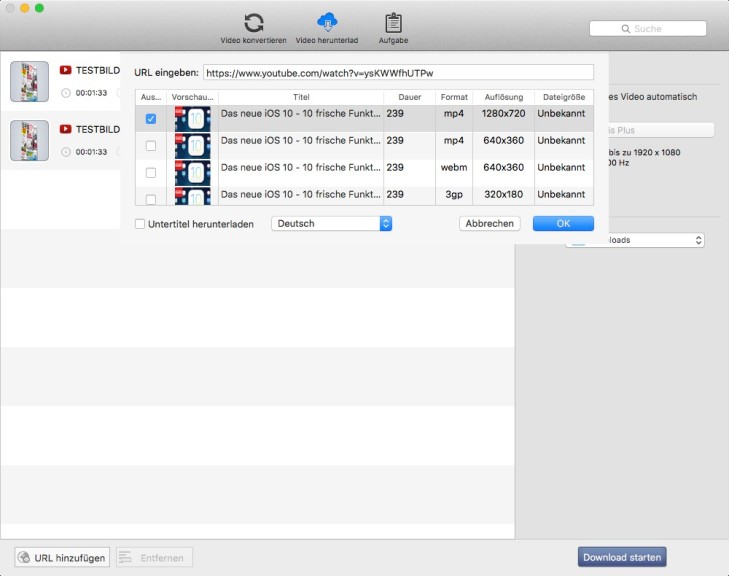The image size is (729, 576).
Task: Select the 320x180 resolution cell
Action: pos(504,194)
